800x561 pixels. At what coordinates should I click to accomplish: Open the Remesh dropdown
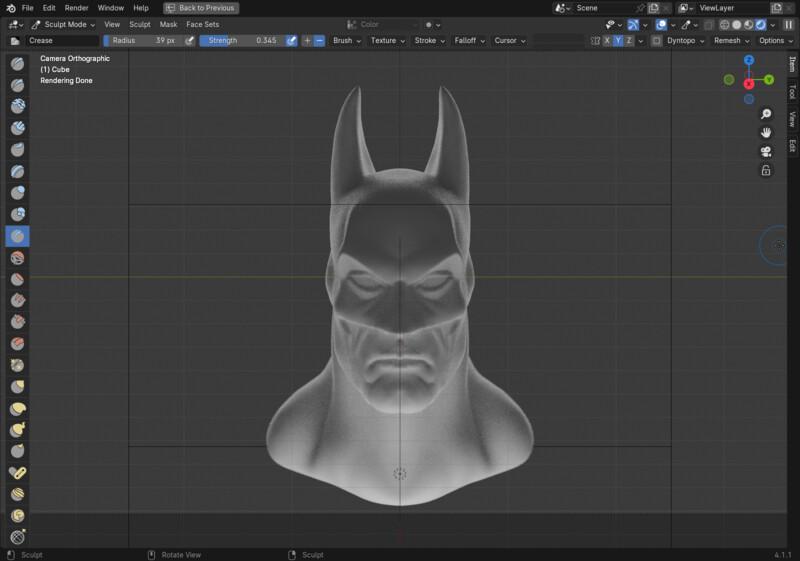[x=730, y=41]
